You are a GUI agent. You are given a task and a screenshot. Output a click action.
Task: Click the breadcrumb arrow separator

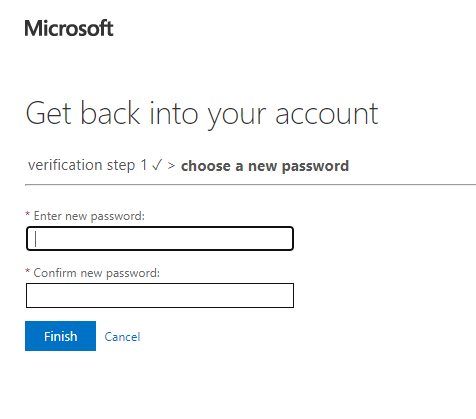(x=171, y=166)
